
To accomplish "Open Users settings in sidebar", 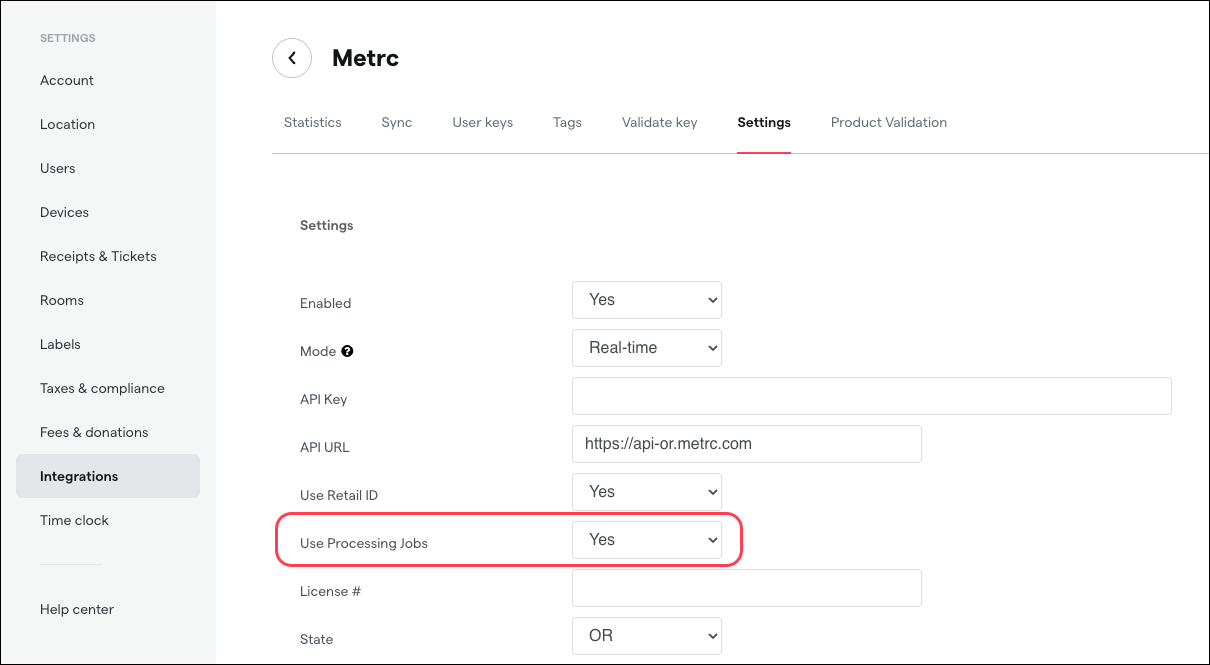I will click(x=58, y=168).
